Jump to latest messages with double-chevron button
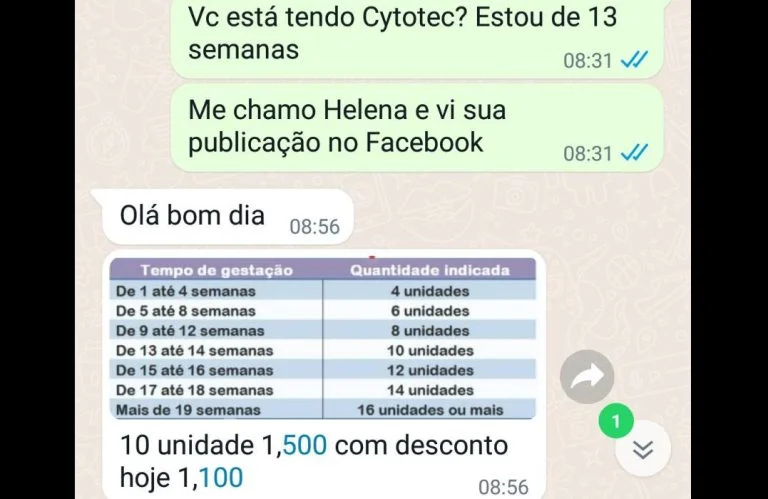 click(643, 449)
